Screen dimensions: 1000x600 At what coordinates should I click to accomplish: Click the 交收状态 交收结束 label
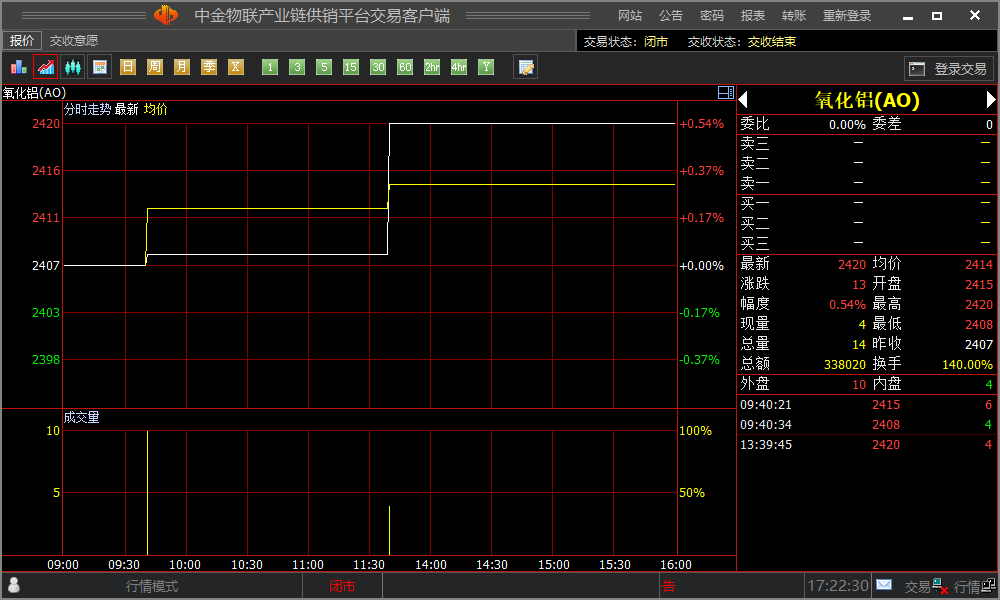click(x=742, y=41)
